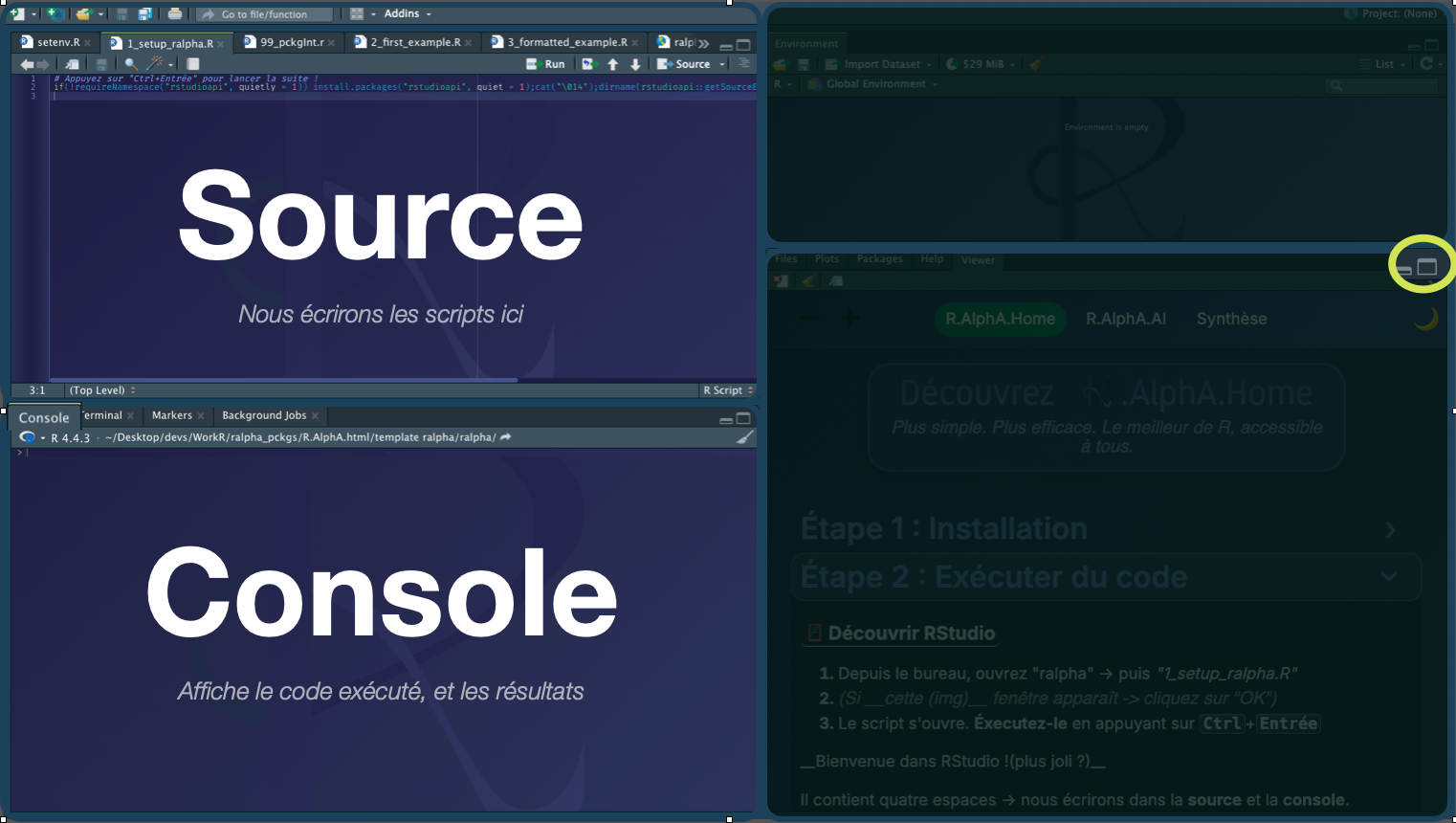Toggle dark mode with the moon icon

(1425, 319)
